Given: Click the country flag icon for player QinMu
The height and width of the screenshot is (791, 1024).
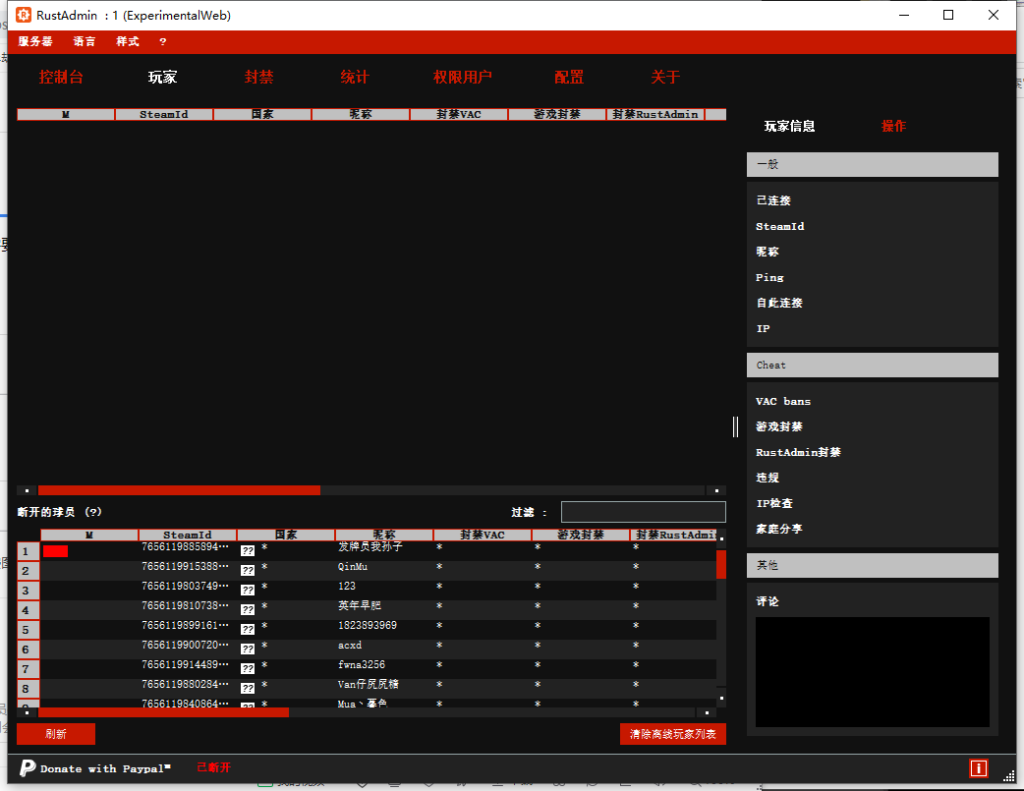Looking at the screenshot, I should [248, 570].
